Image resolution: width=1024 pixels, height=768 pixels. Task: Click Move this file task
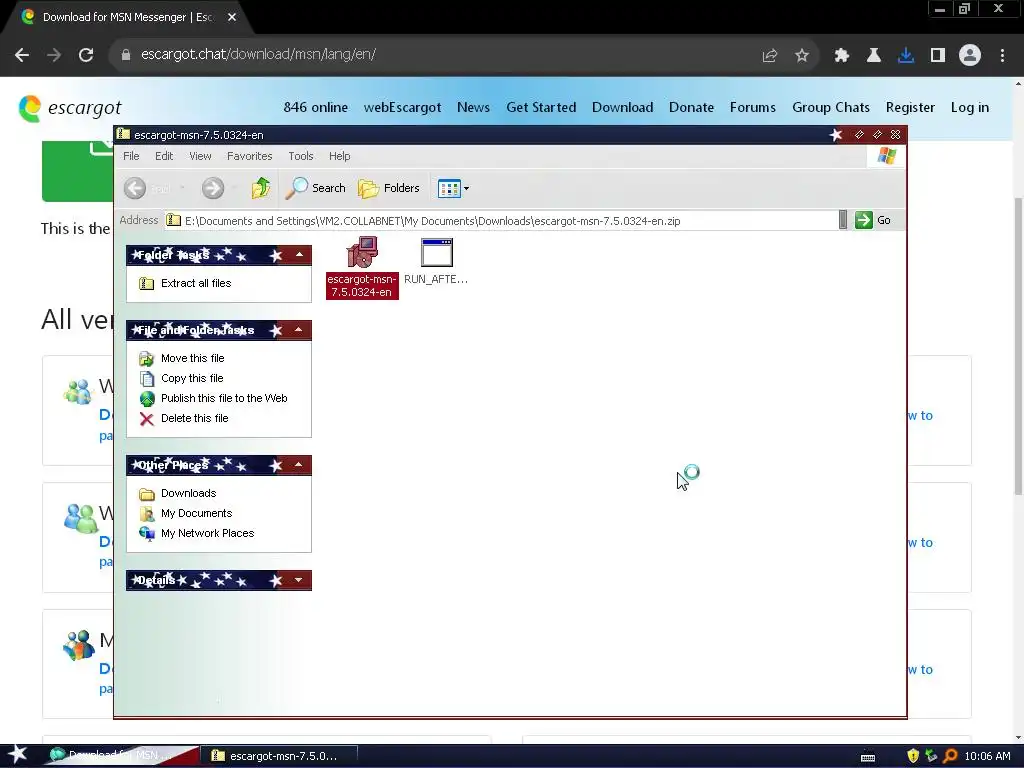(x=182, y=359)
